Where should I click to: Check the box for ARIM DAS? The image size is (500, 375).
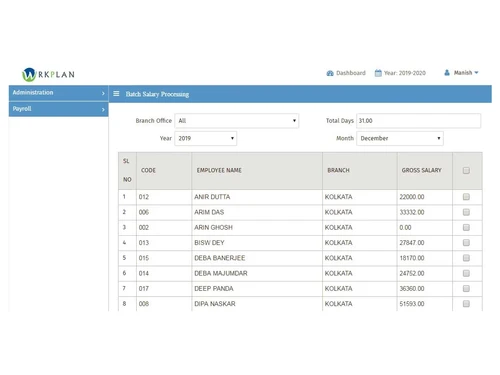point(466,212)
